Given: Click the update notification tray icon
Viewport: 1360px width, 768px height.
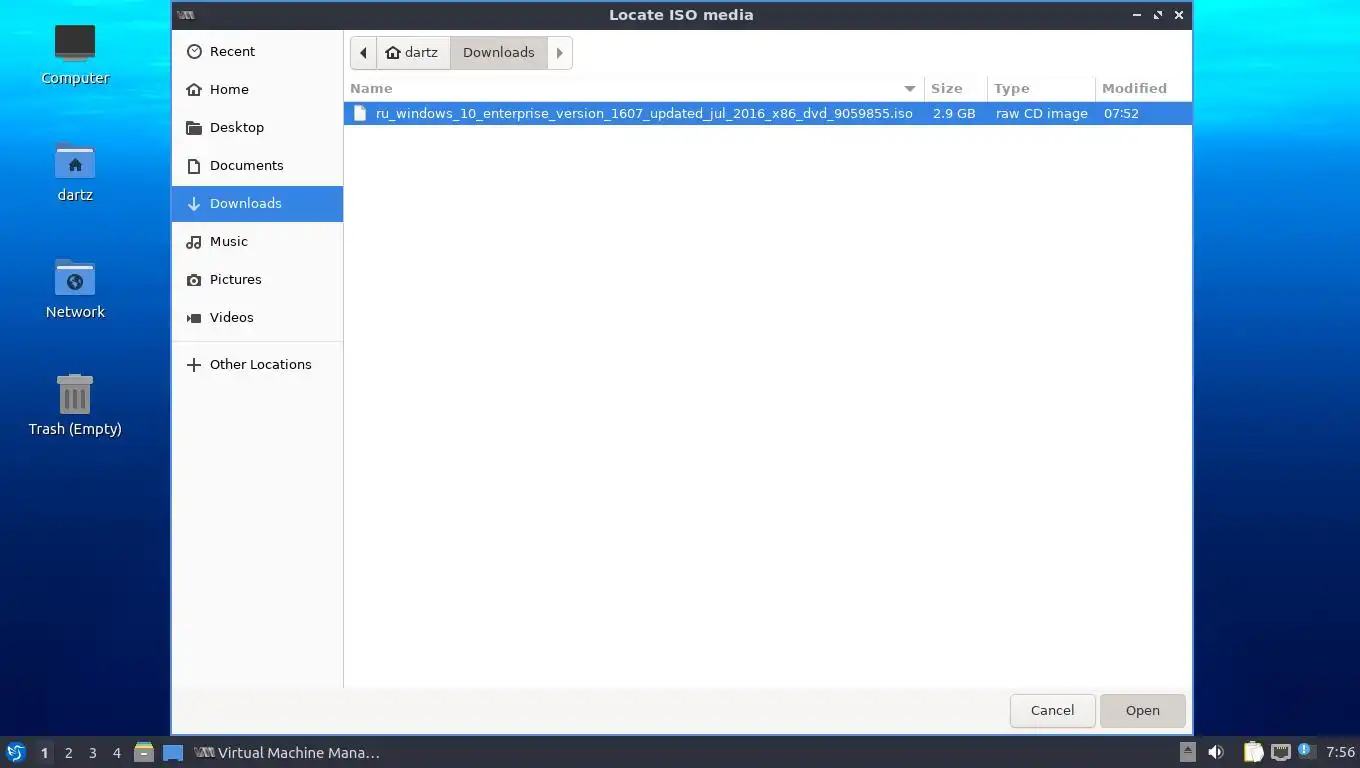Looking at the screenshot, I should (x=1305, y=751).
